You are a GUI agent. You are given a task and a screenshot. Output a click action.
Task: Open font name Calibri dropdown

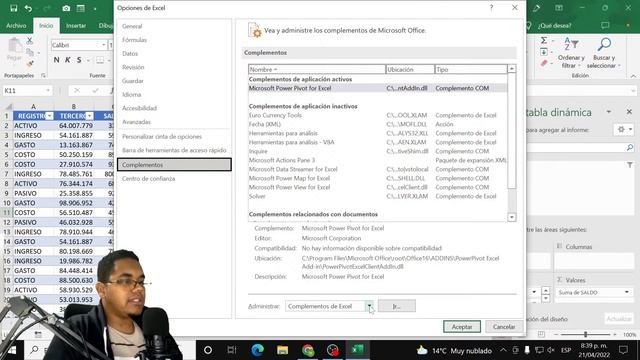click(x=103, y=45)
